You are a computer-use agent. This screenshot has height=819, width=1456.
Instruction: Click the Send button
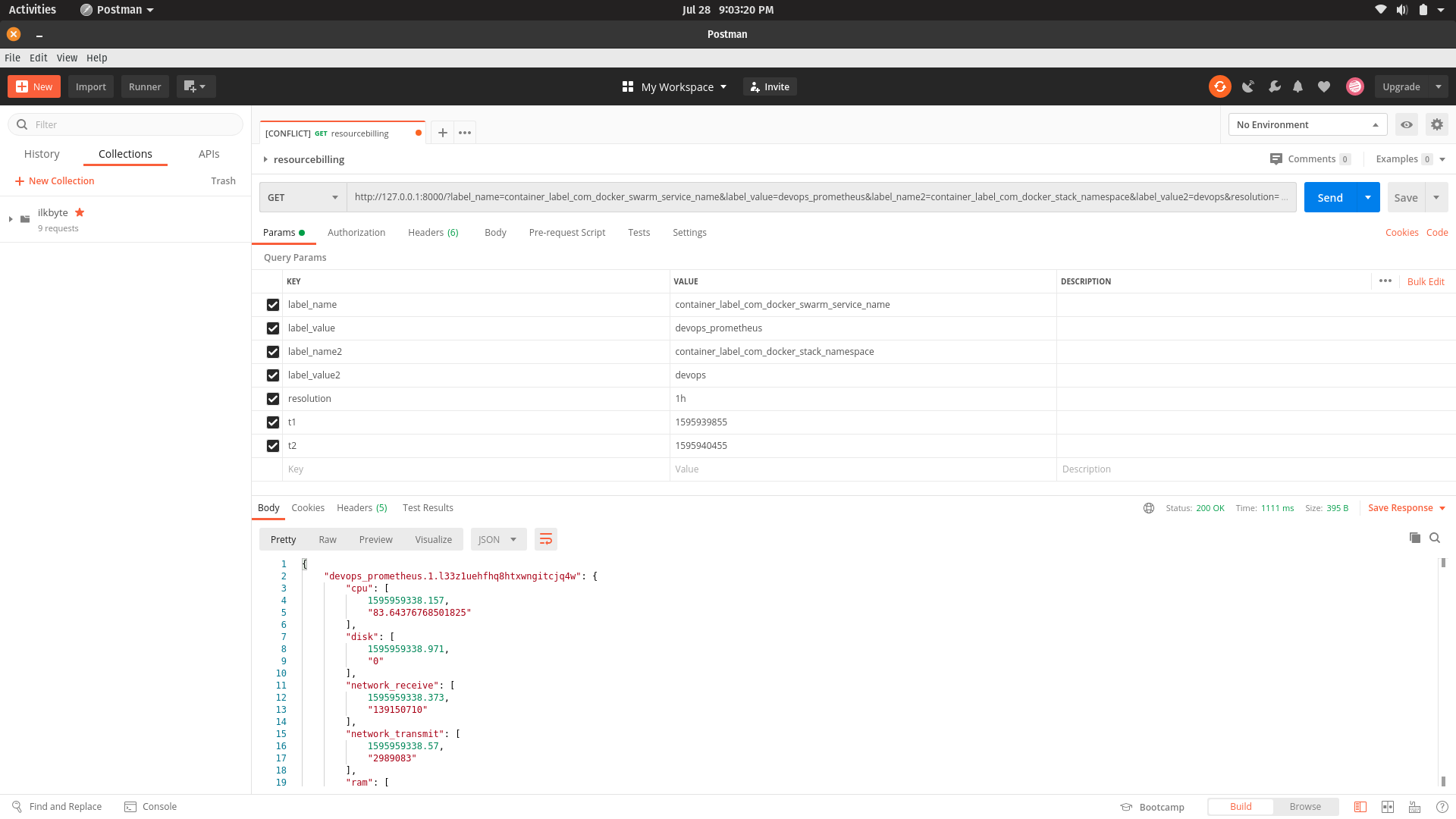point(1329,197)
